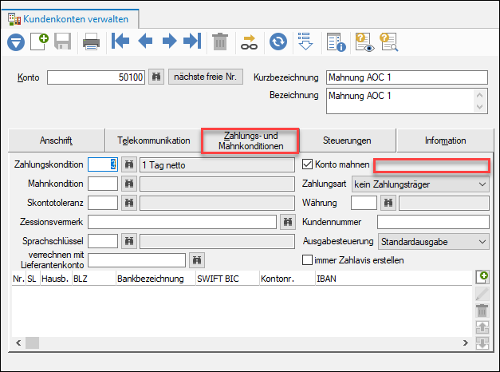Switch to the Steuerungen tab
The width and height of the screenshot is (500, 372).
point(347,141)
